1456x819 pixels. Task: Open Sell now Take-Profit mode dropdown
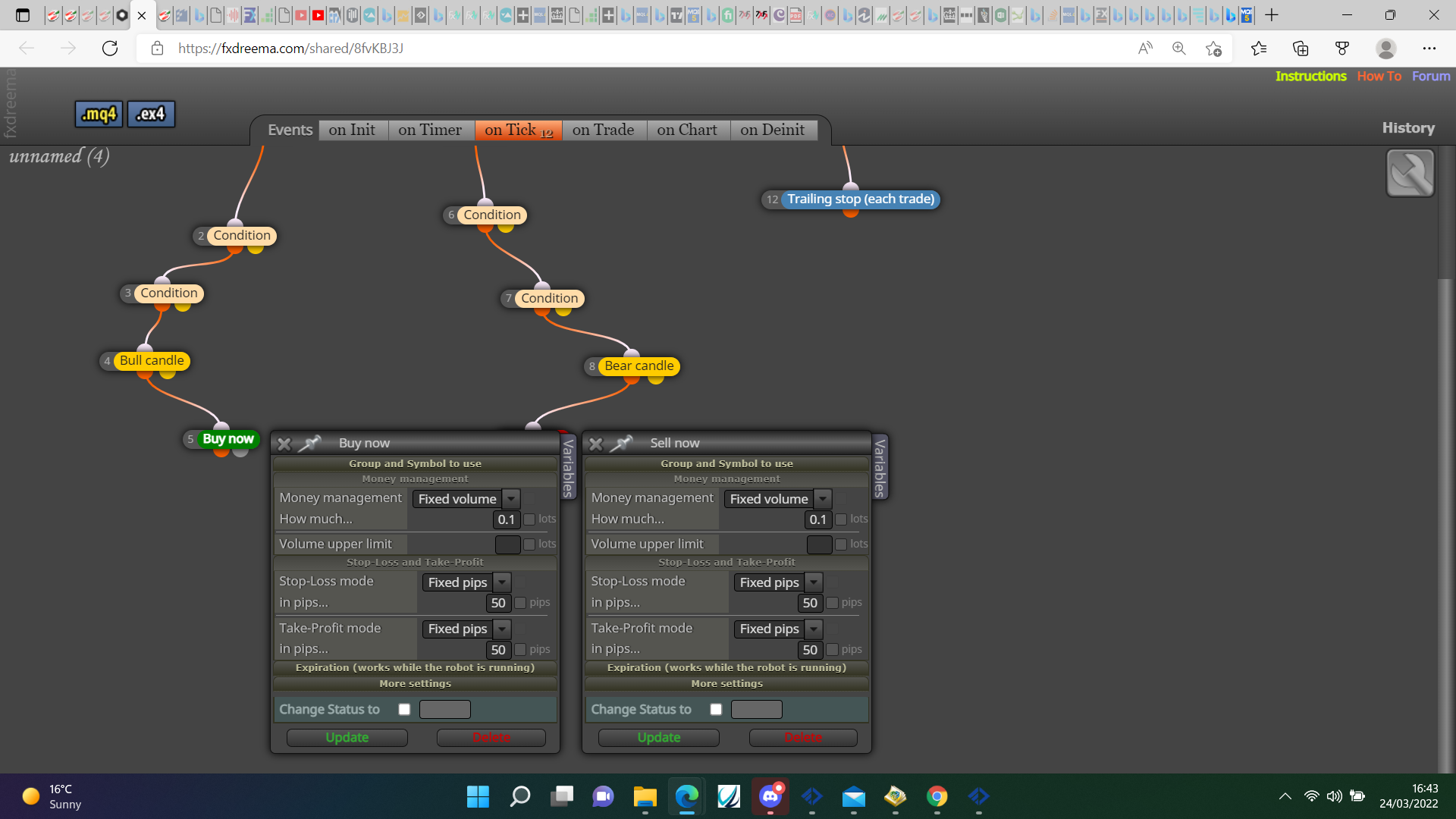click(x=778, y=629)
